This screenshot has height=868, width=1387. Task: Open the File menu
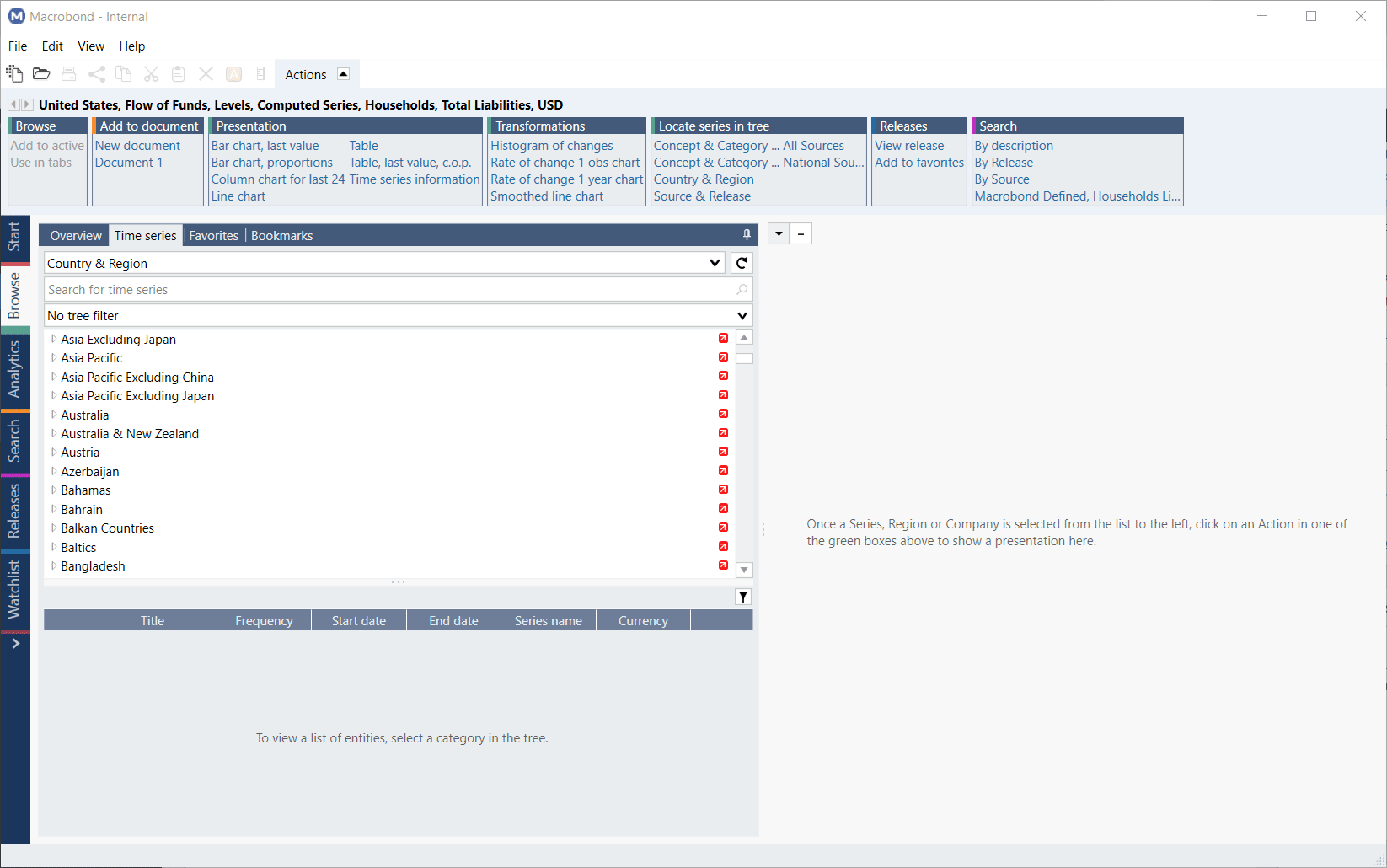click(x=18, y=46)
